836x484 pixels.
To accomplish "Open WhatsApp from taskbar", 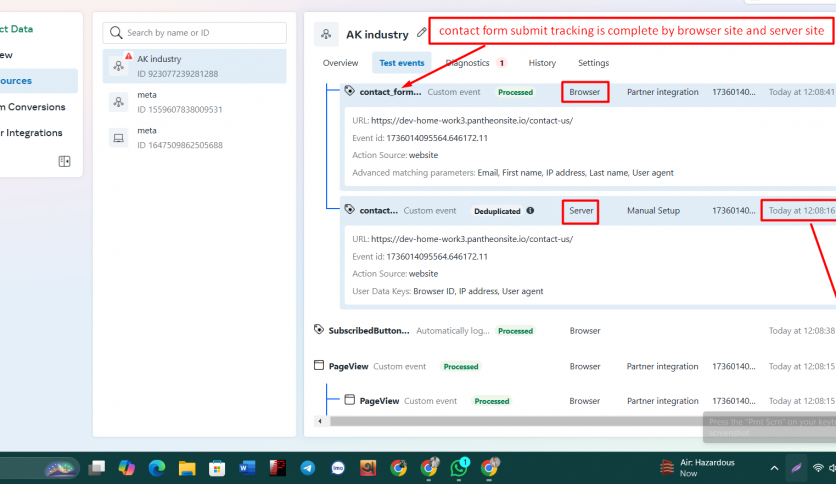I will click(459, 467).
